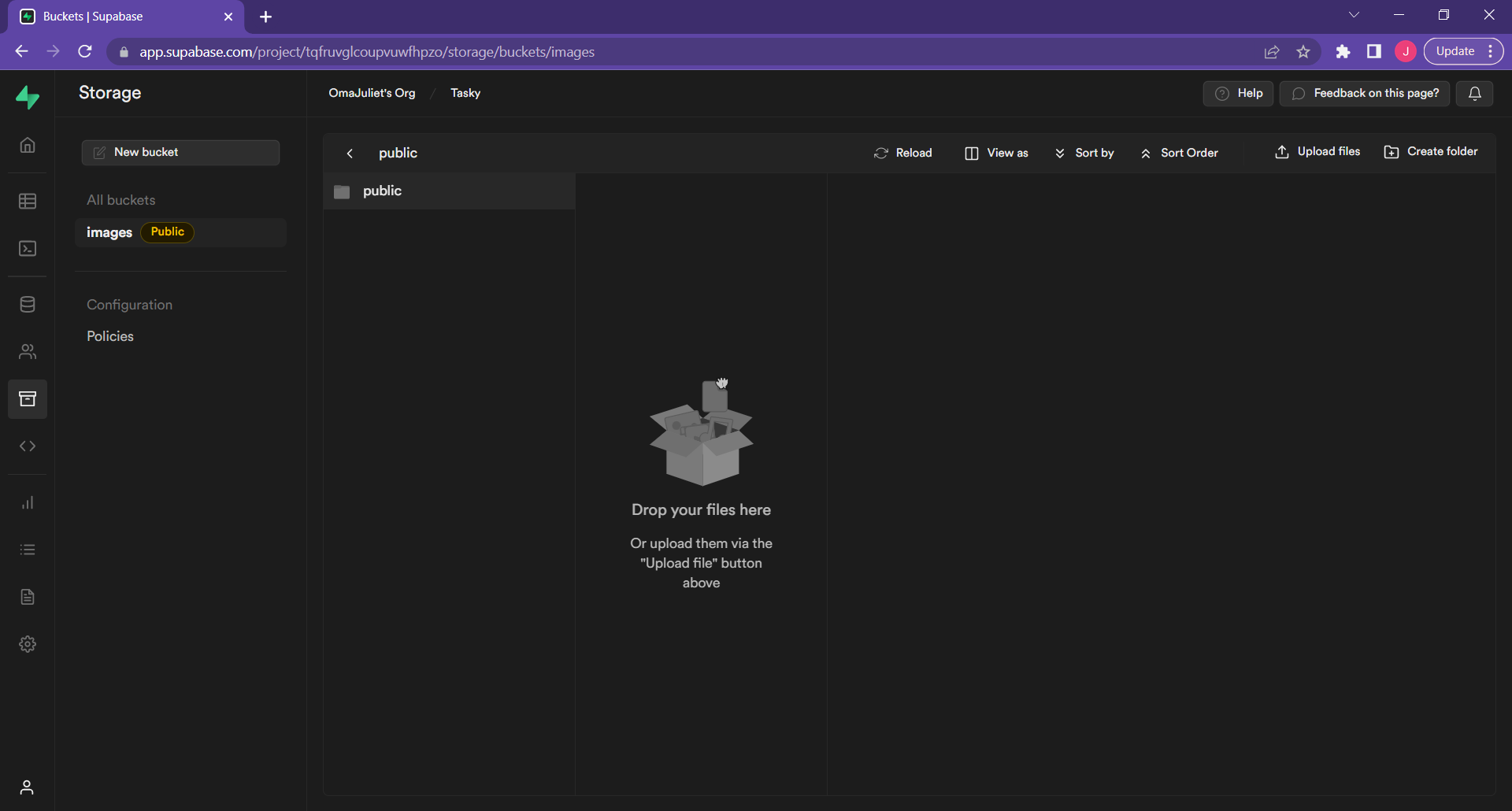Click the New bucket button

180,153
